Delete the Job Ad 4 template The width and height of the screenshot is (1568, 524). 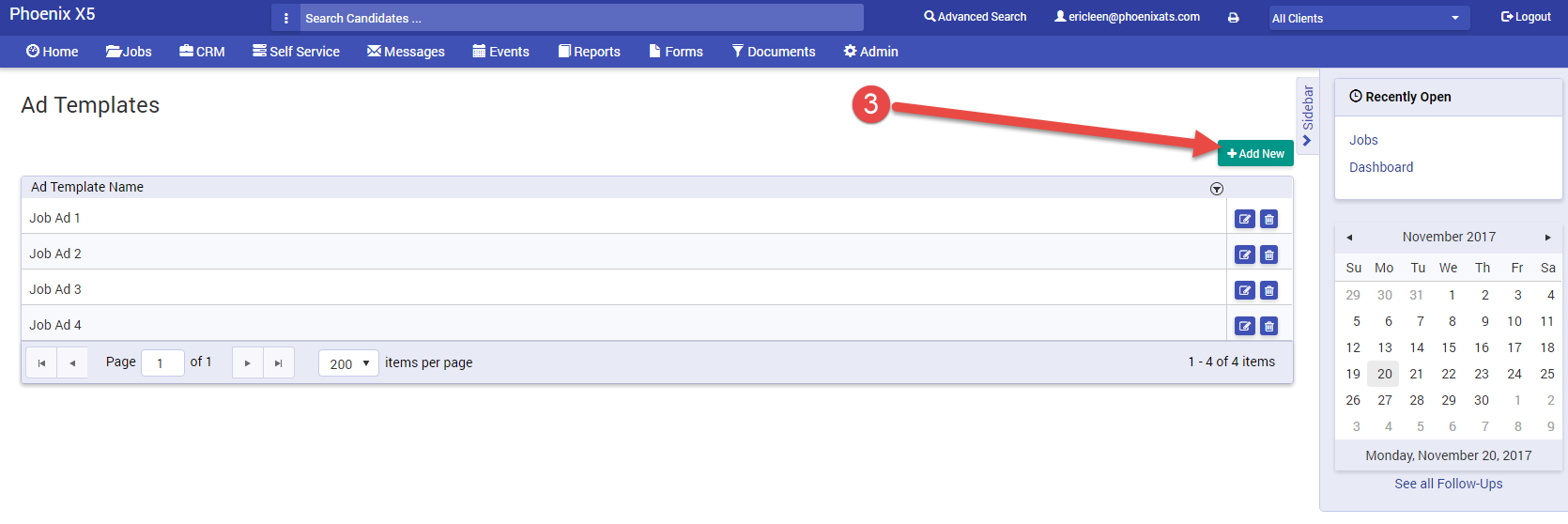(1269, 326)
